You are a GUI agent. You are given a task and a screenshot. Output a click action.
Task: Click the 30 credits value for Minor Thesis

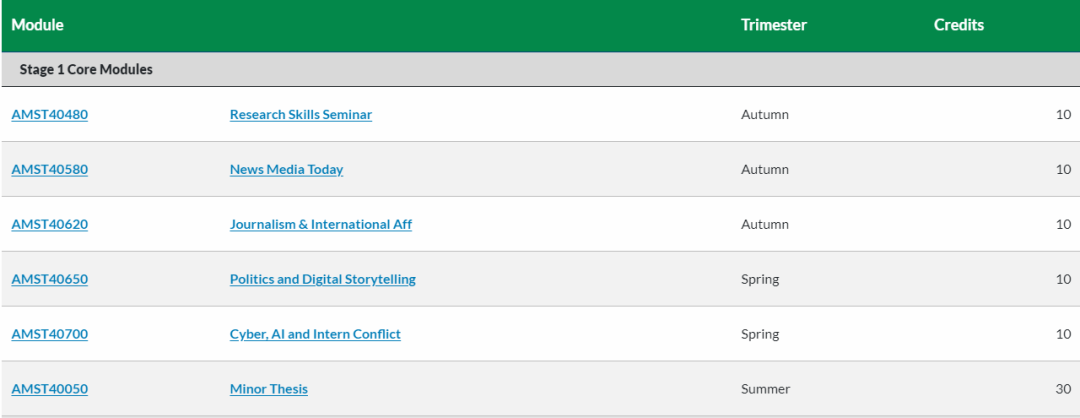pyautogui.click(x=1063, y=389)
